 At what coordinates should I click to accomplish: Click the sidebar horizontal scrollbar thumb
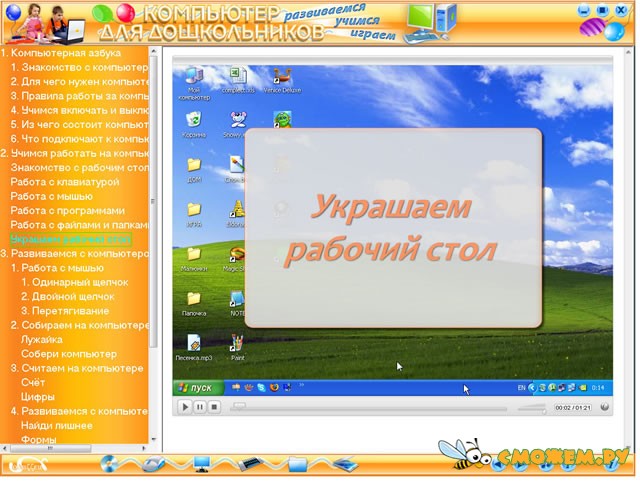50,448
